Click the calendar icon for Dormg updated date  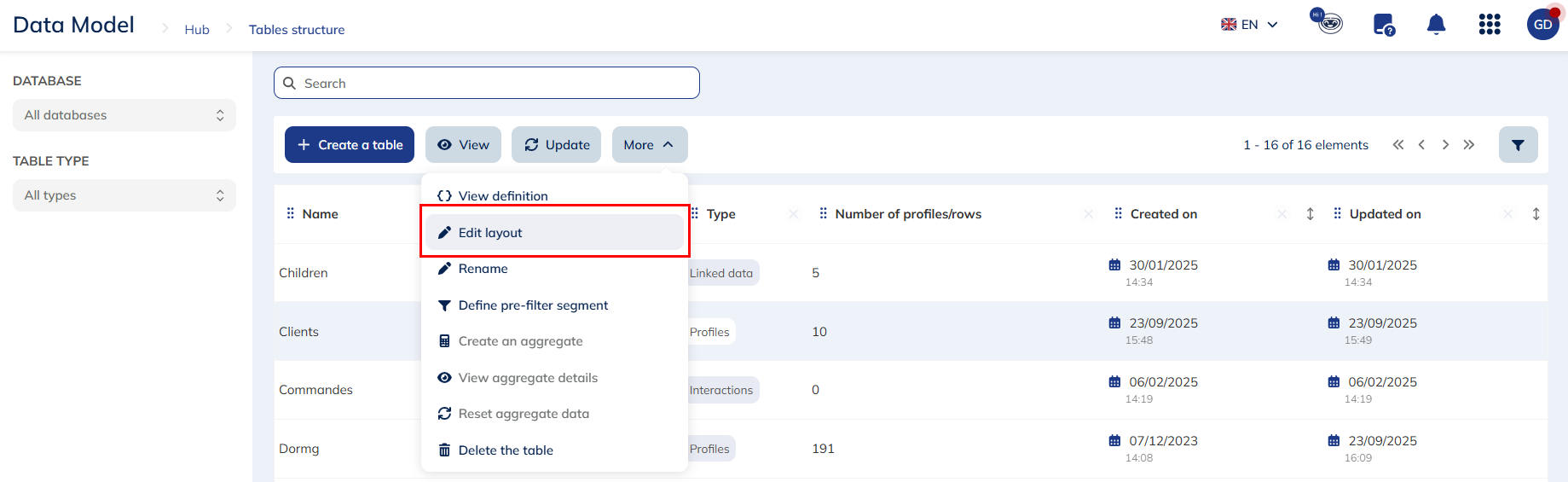point(1334,441)
